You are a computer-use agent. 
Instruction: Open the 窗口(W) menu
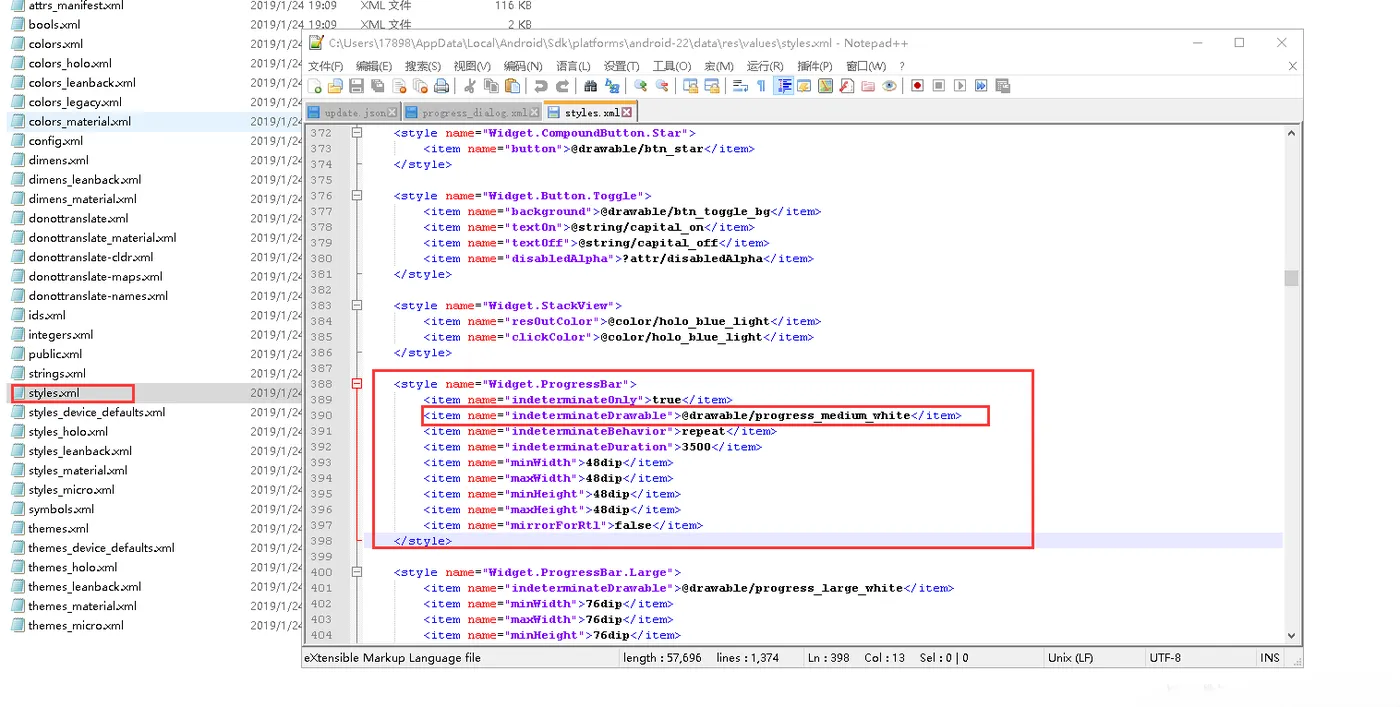coord(865,66)
